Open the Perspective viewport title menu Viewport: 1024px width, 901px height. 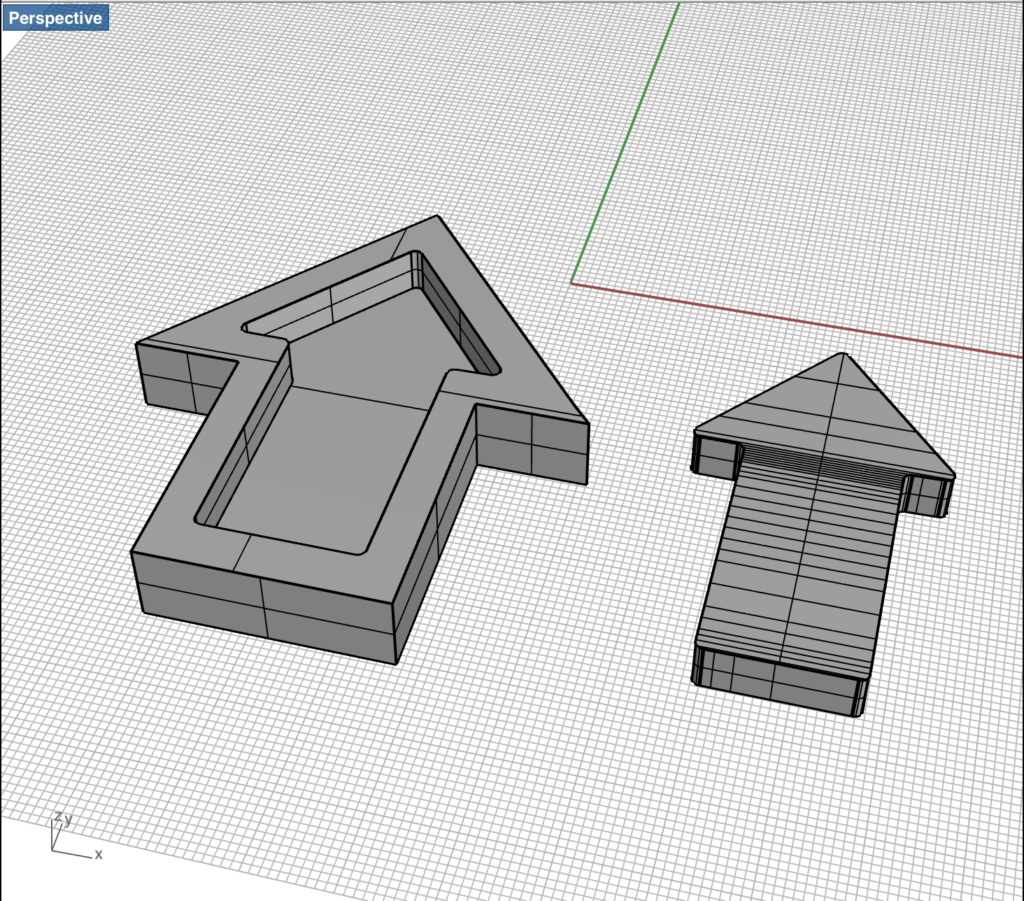pyautogui.click(x=56, y=18)
